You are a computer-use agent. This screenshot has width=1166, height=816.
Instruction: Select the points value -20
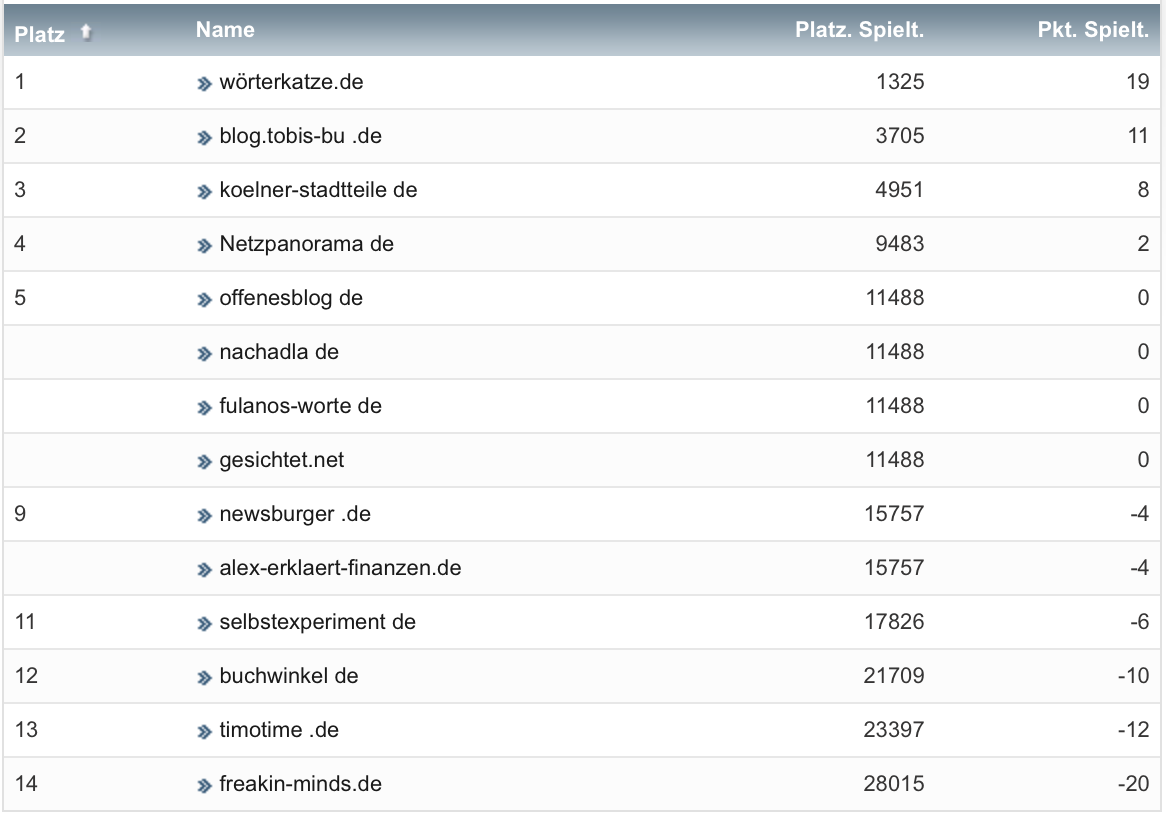(1133, 784)
